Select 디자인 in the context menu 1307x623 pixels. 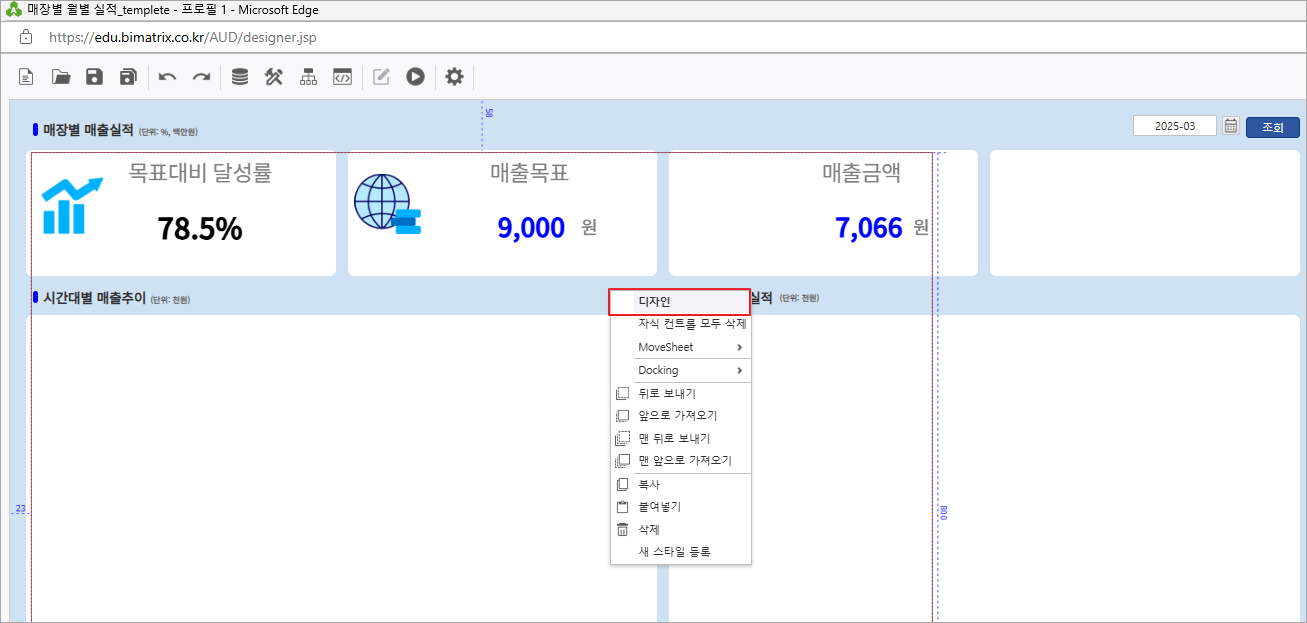point(680,301)
